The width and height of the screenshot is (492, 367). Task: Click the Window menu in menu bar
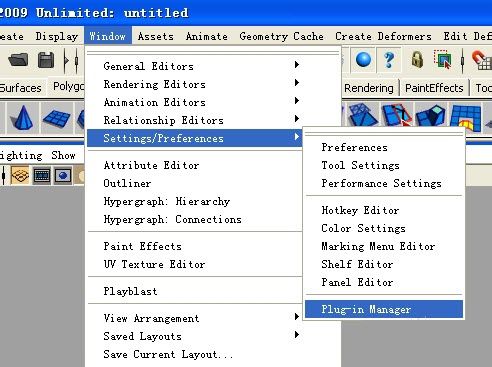[x=108, y=36]
